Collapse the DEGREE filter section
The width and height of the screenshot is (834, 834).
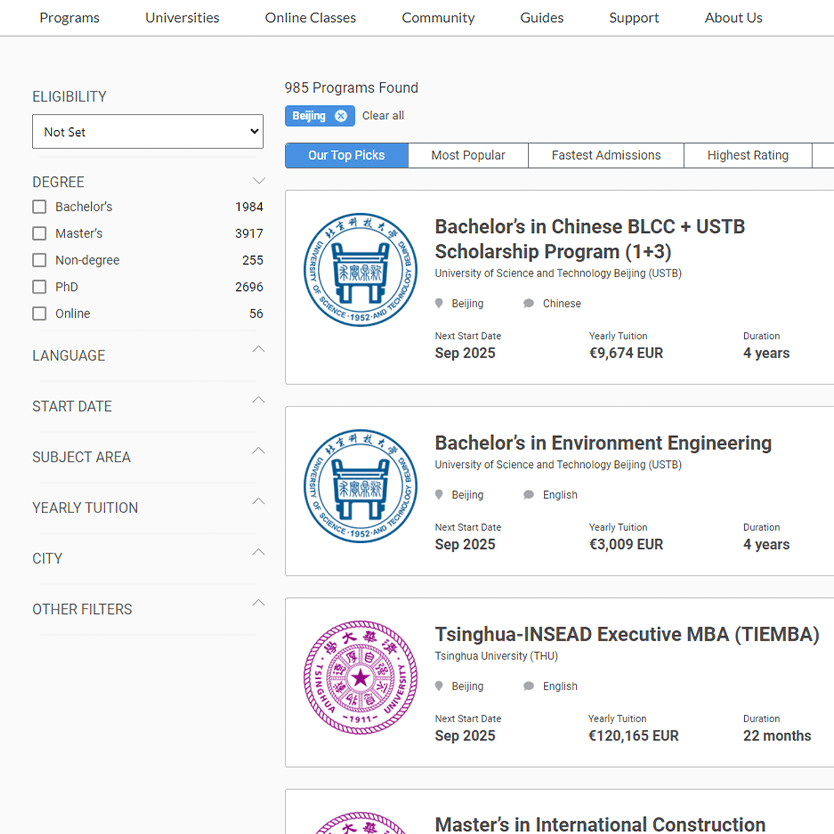click(259, 180)
